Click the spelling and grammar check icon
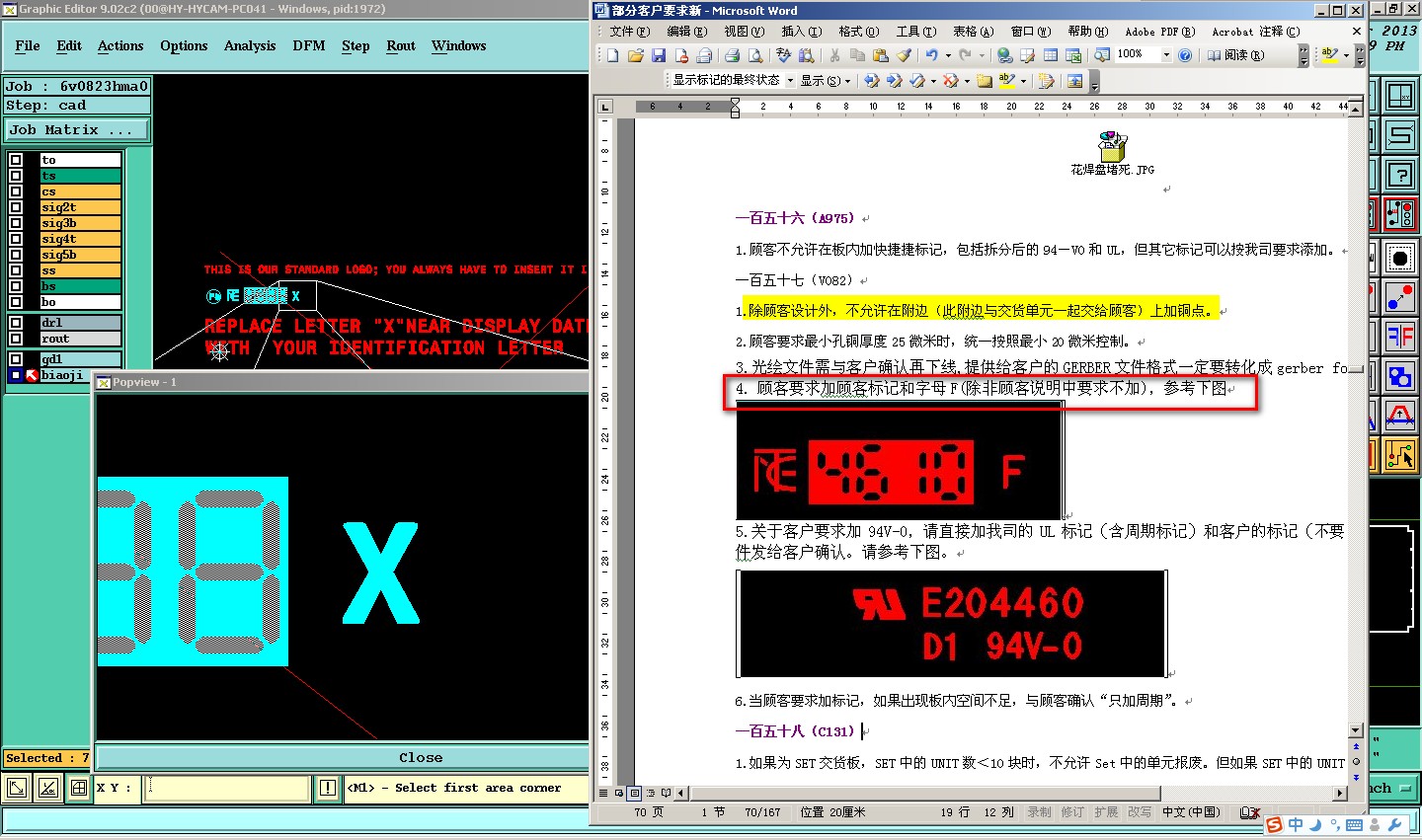 point(784,55)
